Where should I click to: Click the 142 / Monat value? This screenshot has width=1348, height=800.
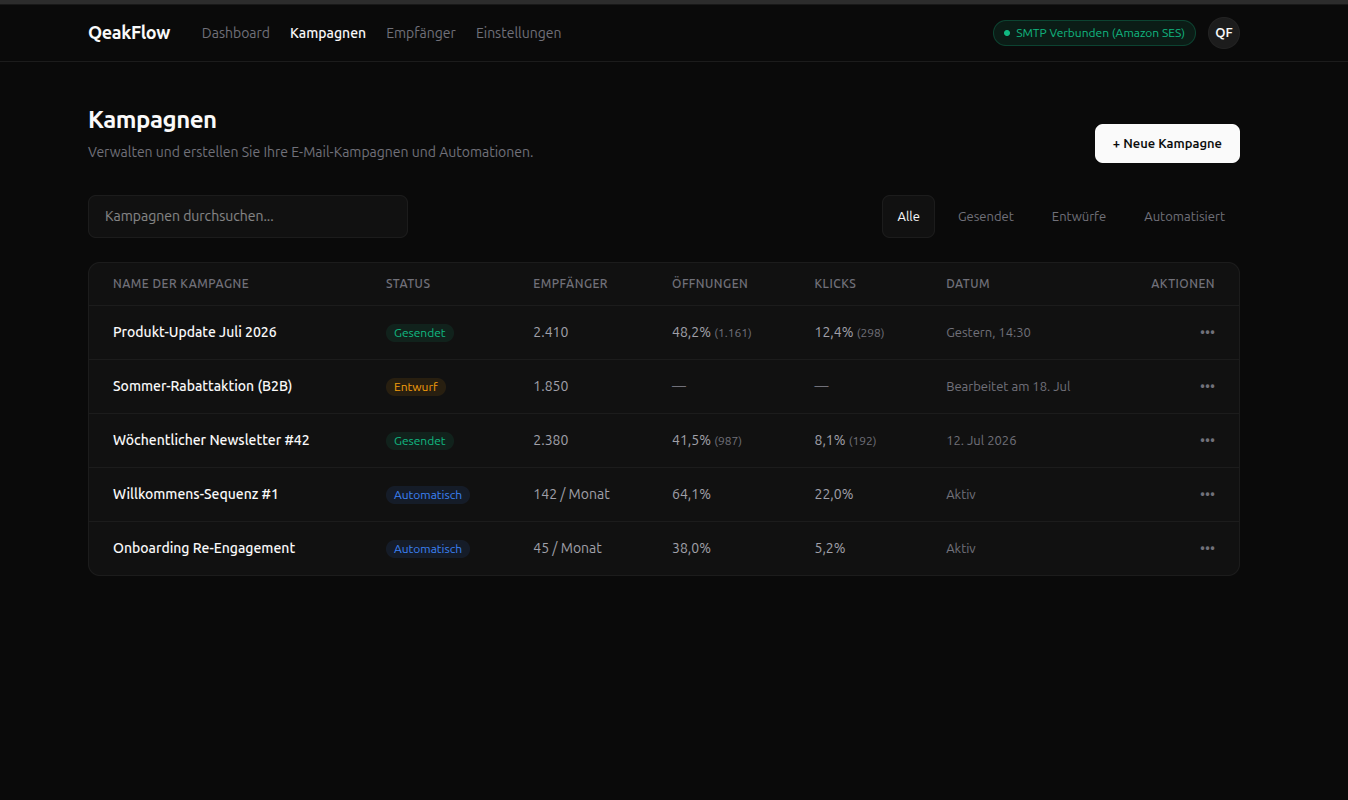(x=572, y=494)
